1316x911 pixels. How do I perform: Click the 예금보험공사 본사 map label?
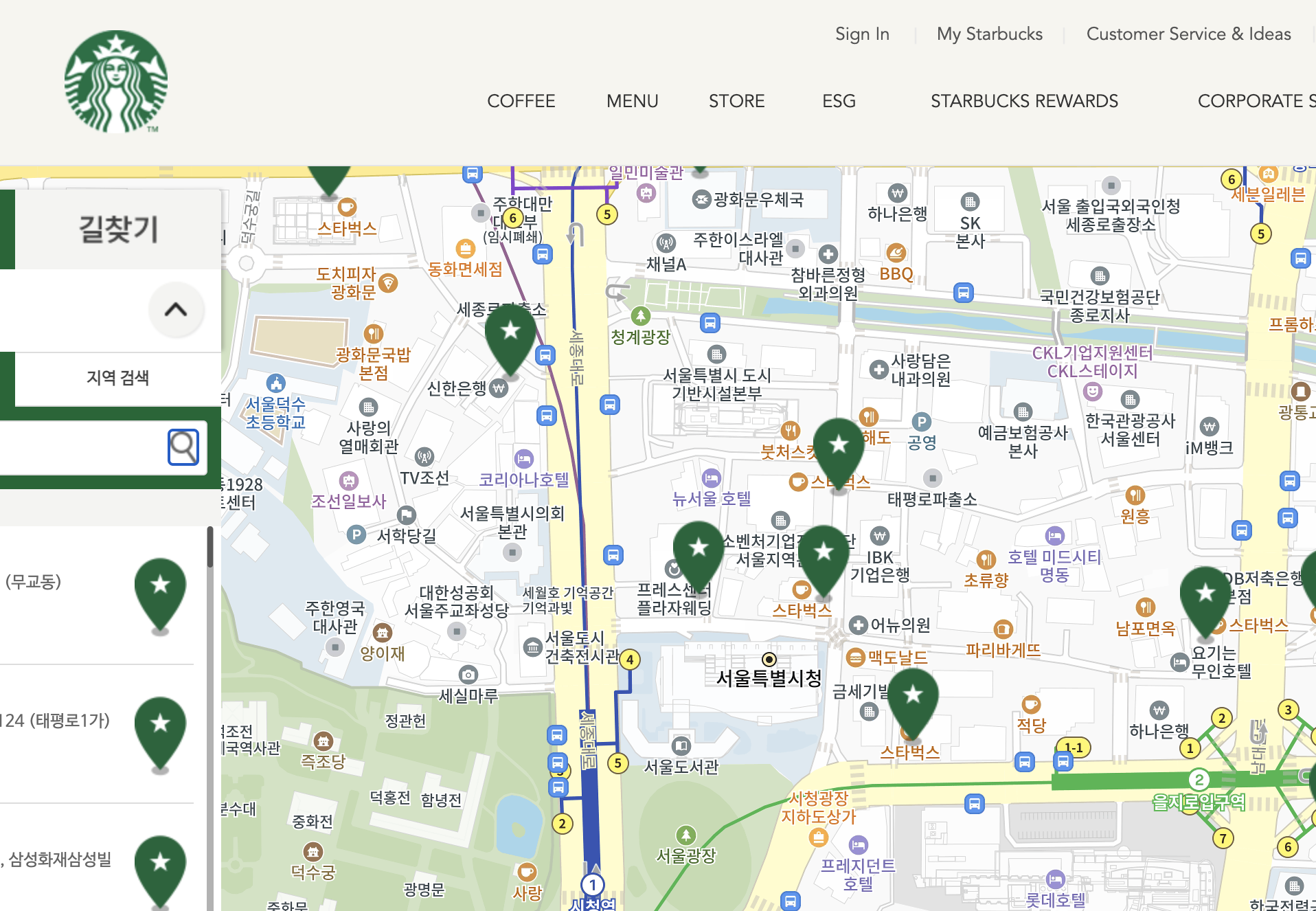click(x=1023, y=442)
